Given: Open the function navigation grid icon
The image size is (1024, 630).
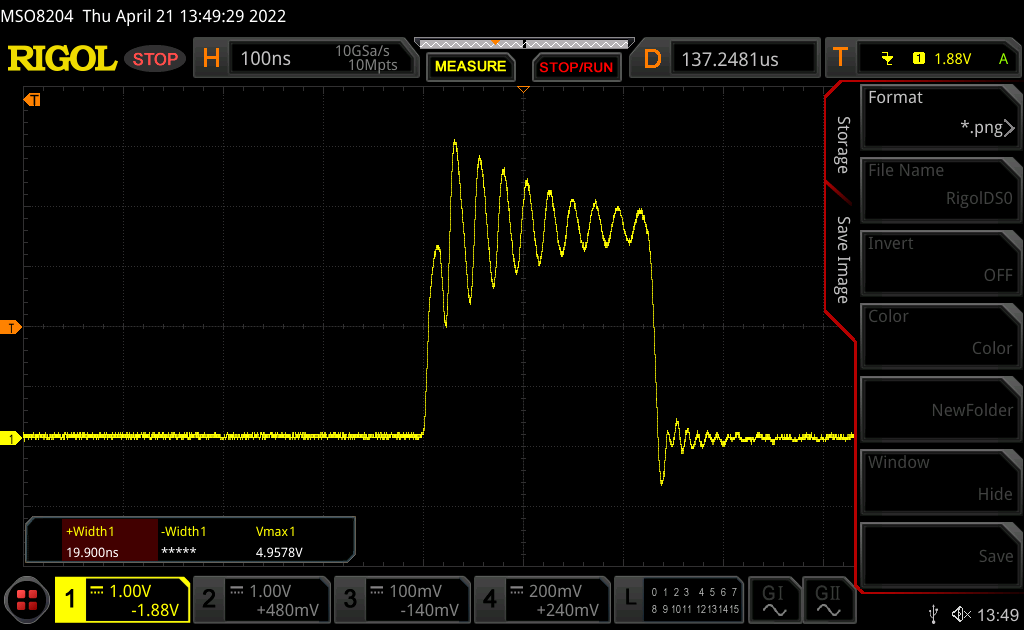Looking at the screenshot, I should 27,599.
